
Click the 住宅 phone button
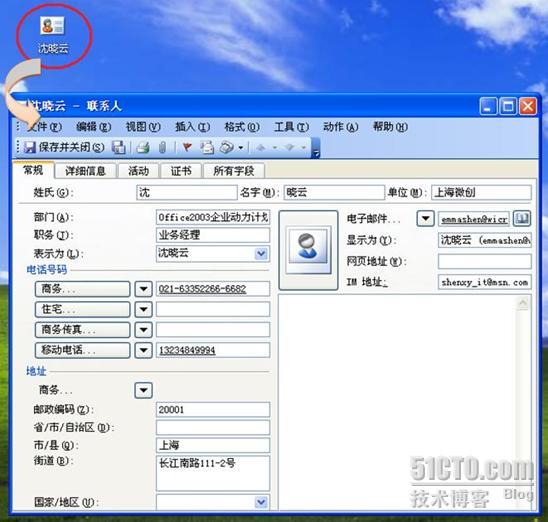click(x=82, y=309)
